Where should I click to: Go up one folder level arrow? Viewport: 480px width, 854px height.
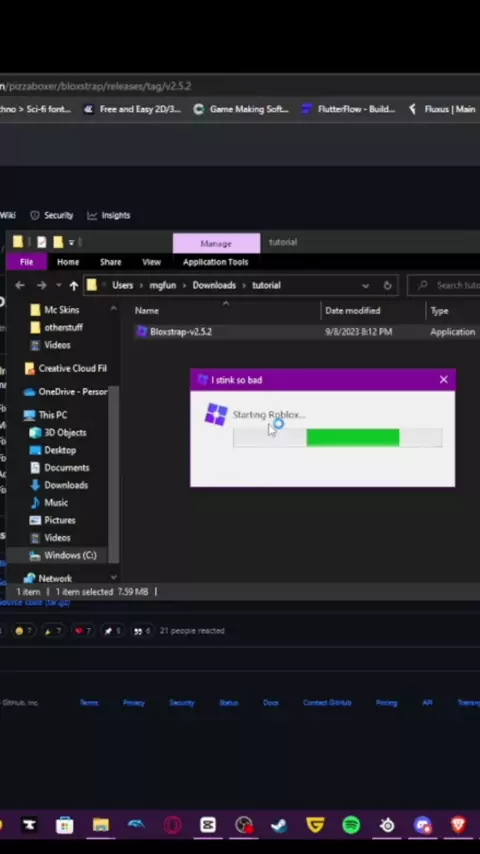click(74, 285)
